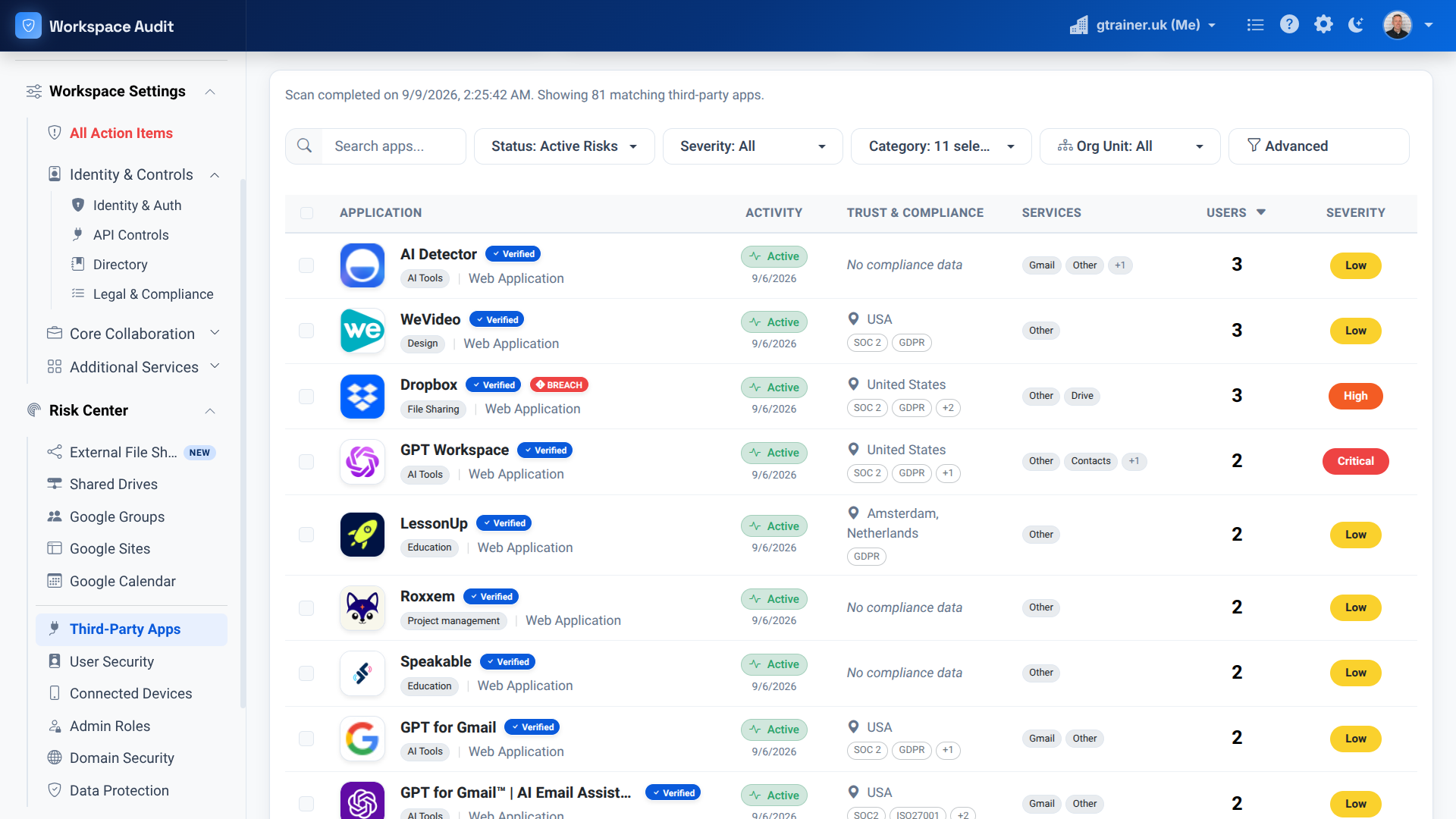
Task: Click the Verified badge next to Roxxem
Action: [x=491, y=597]
